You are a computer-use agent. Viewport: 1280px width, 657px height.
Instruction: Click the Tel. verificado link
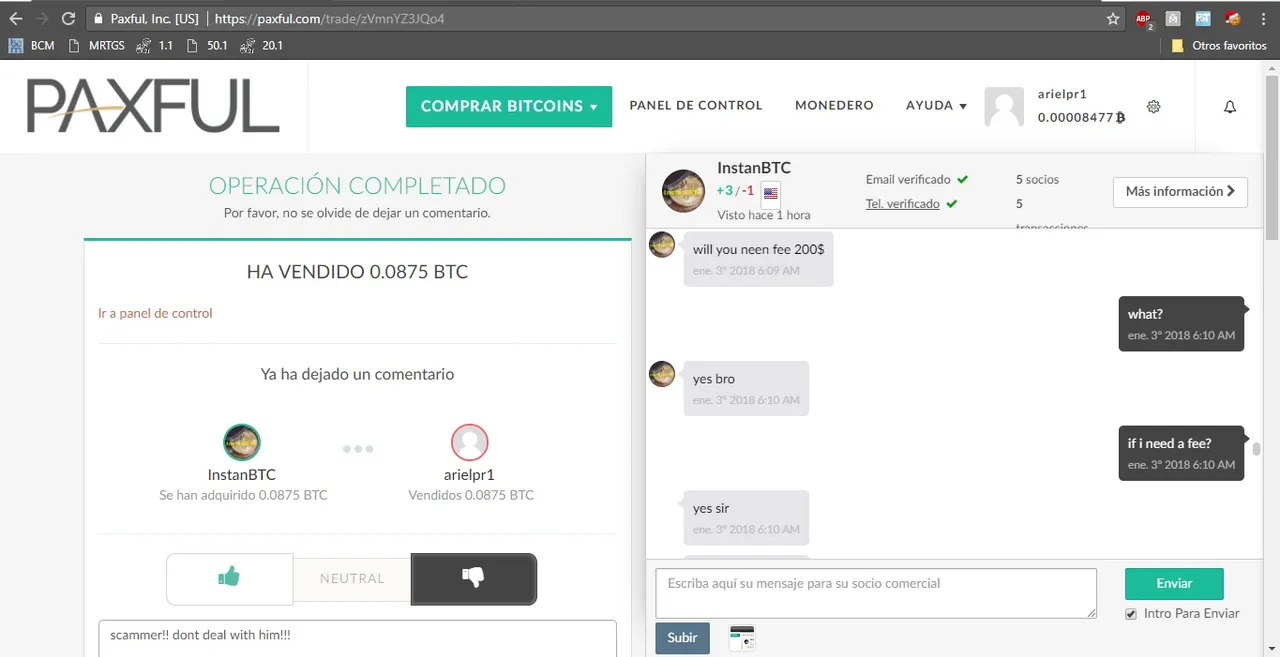(903, 204)
